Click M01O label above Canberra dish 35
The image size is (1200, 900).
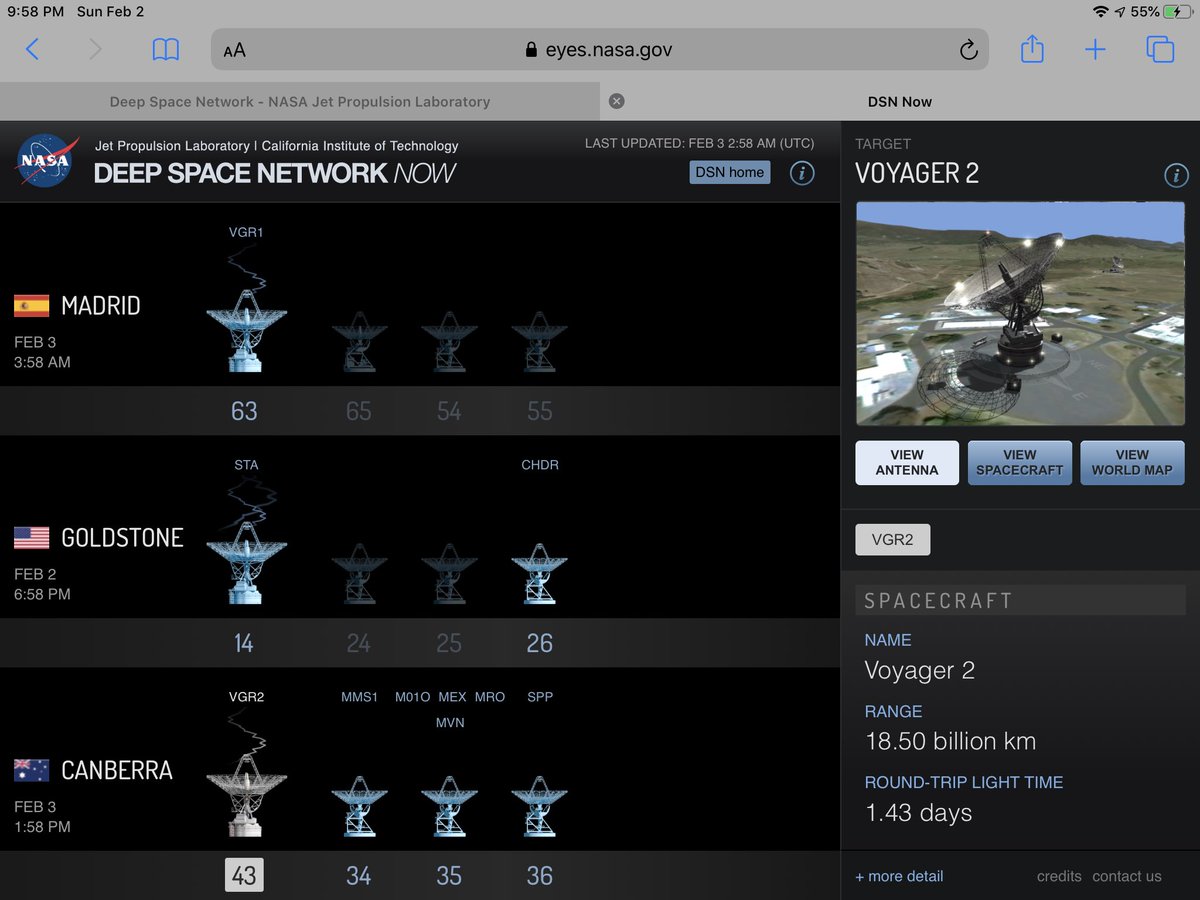pos(413,697)
